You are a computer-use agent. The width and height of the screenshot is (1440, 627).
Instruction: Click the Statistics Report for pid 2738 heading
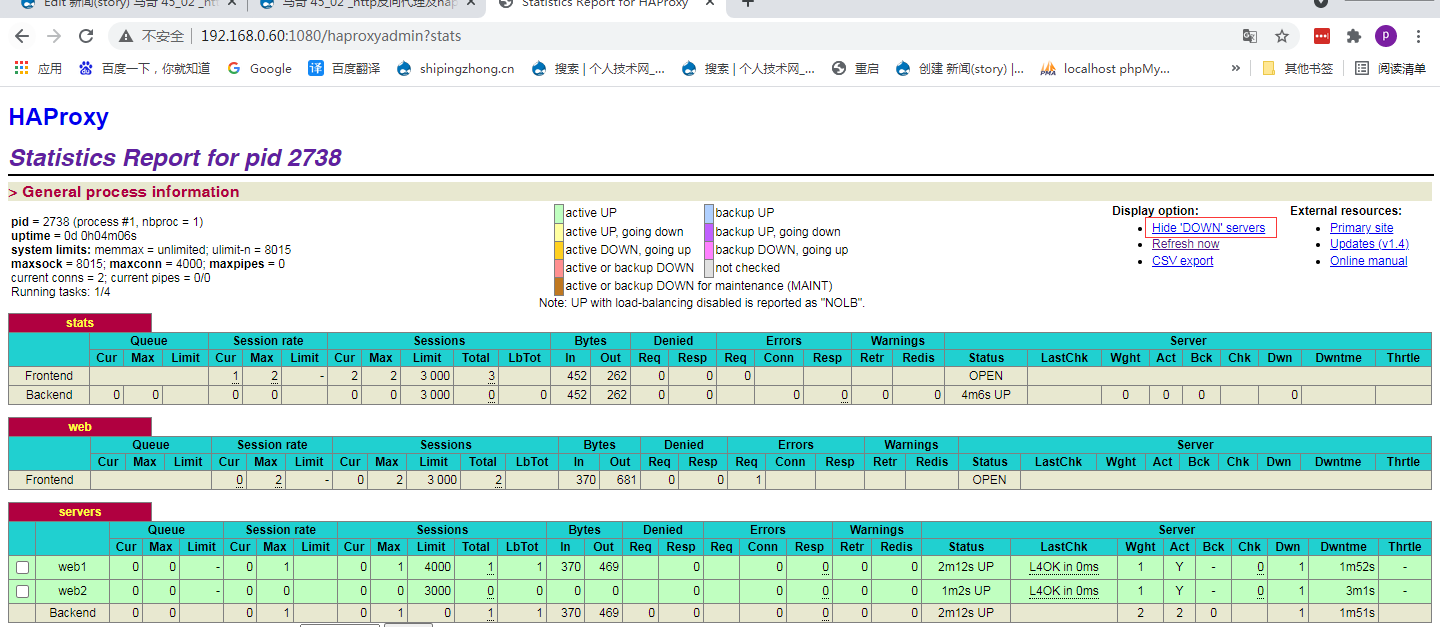(175, 158)
